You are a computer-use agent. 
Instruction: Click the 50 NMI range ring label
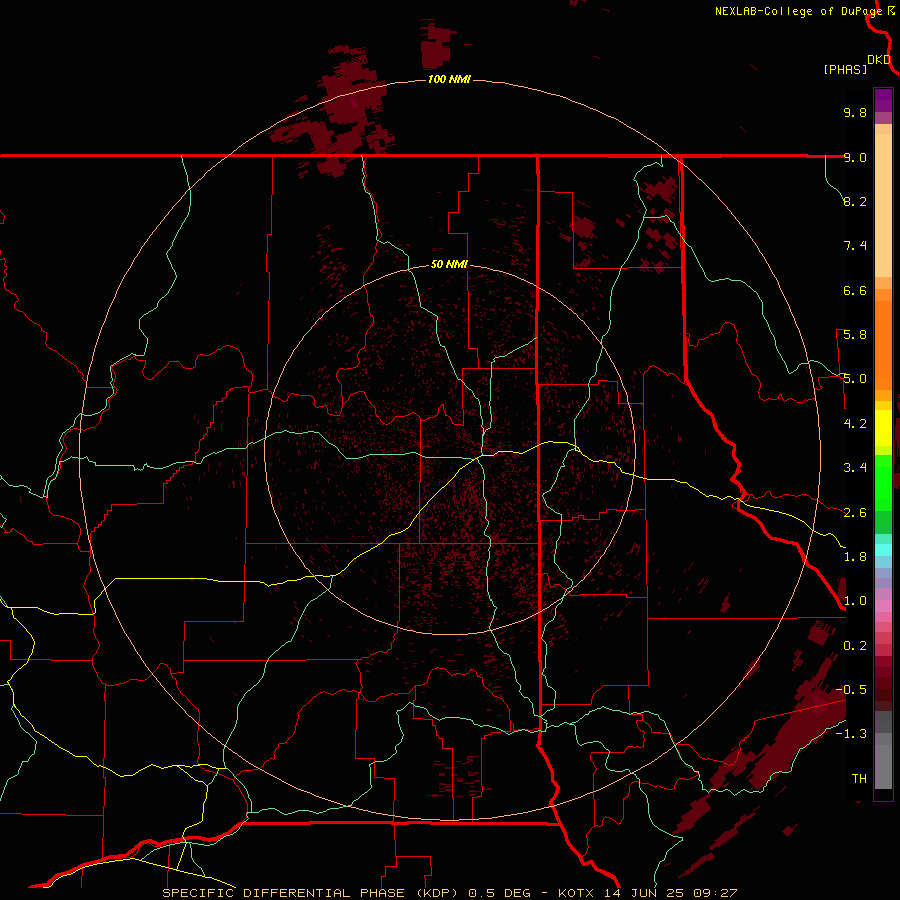click(x=449, y=264)
